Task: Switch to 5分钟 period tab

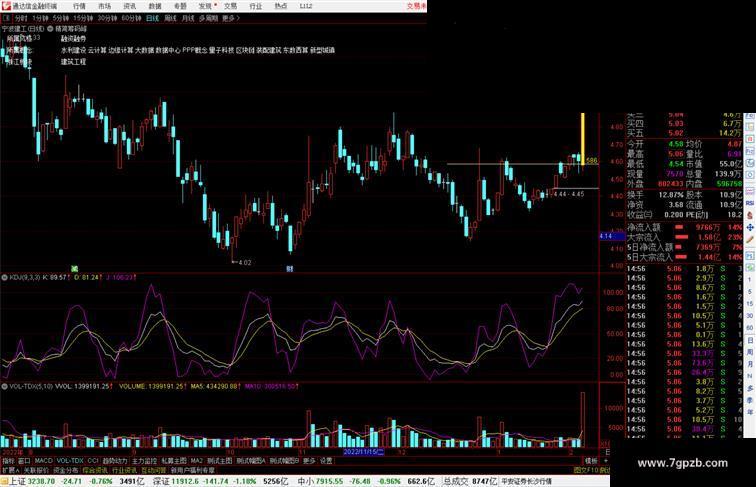Action: 61,18
